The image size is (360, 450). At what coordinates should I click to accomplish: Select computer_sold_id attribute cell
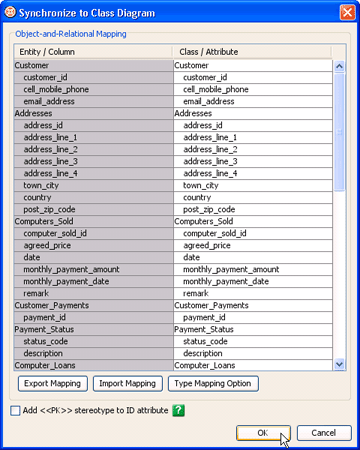(x=253, y=233)
